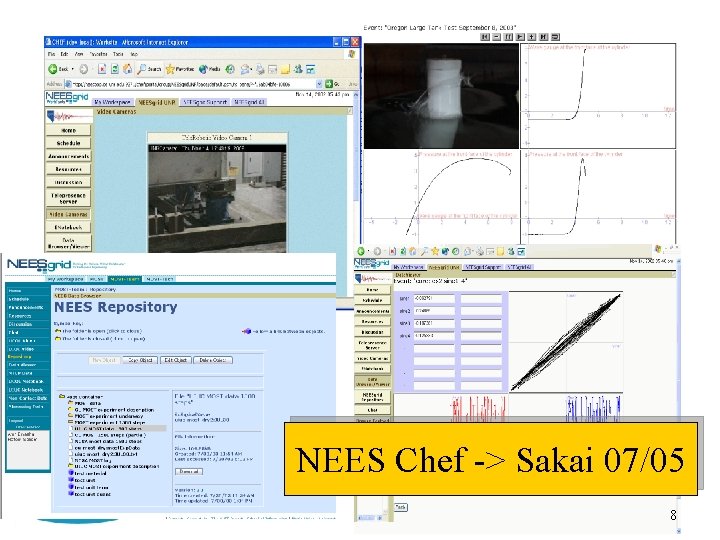Select the last blue cube item in the repository tree
This screenshot has width=720, height=540.
pos(90,494)
